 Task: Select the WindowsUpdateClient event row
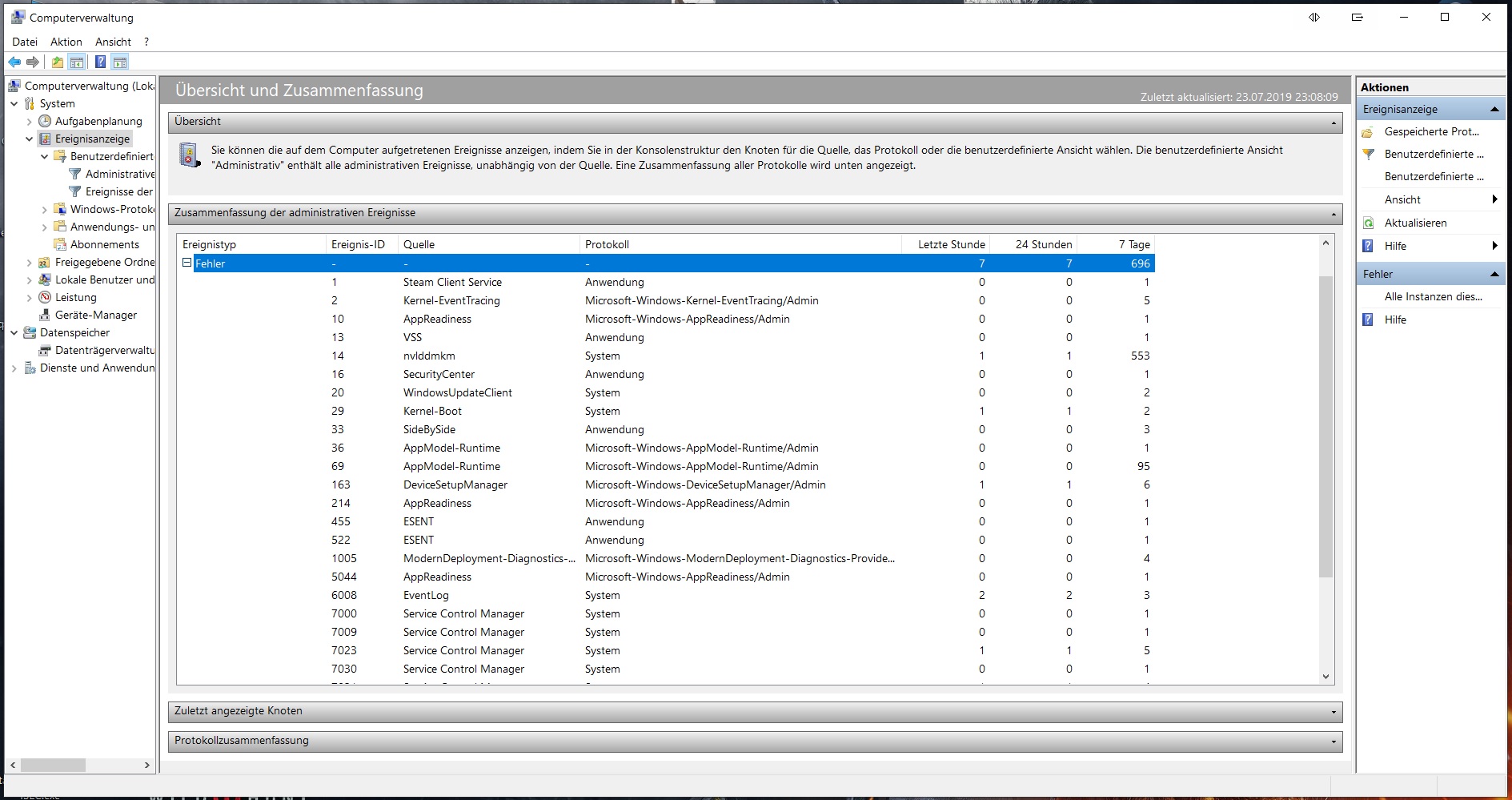[666, 392]
